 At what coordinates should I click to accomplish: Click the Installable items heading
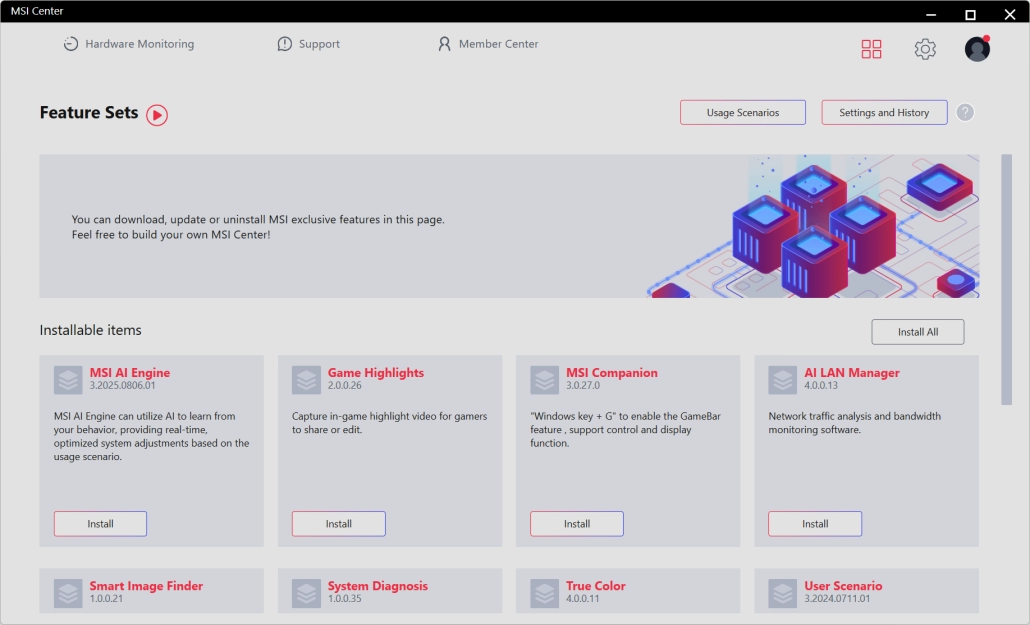[x=91, y=330]
